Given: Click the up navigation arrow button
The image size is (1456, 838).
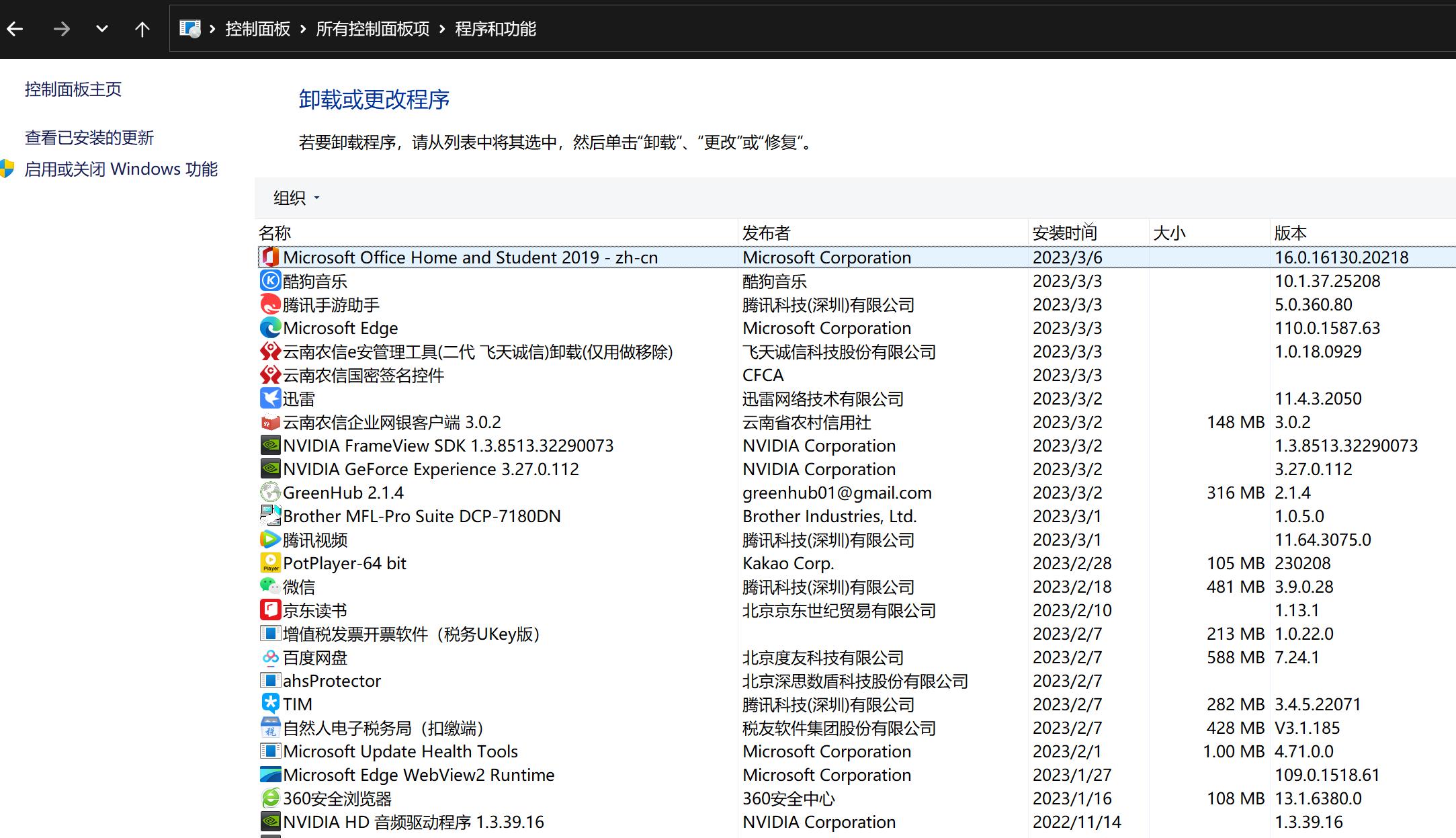Looking at the screenshot, I should [x=142, y=28].
